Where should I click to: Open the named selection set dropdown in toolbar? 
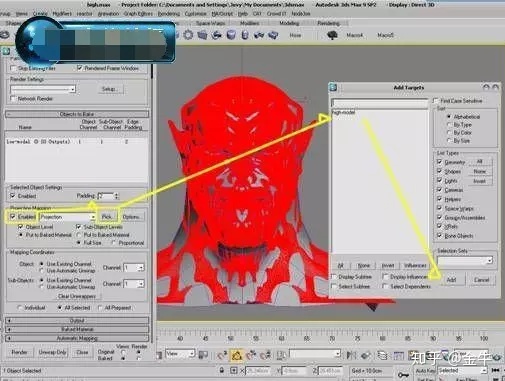[x=315, y=353]
